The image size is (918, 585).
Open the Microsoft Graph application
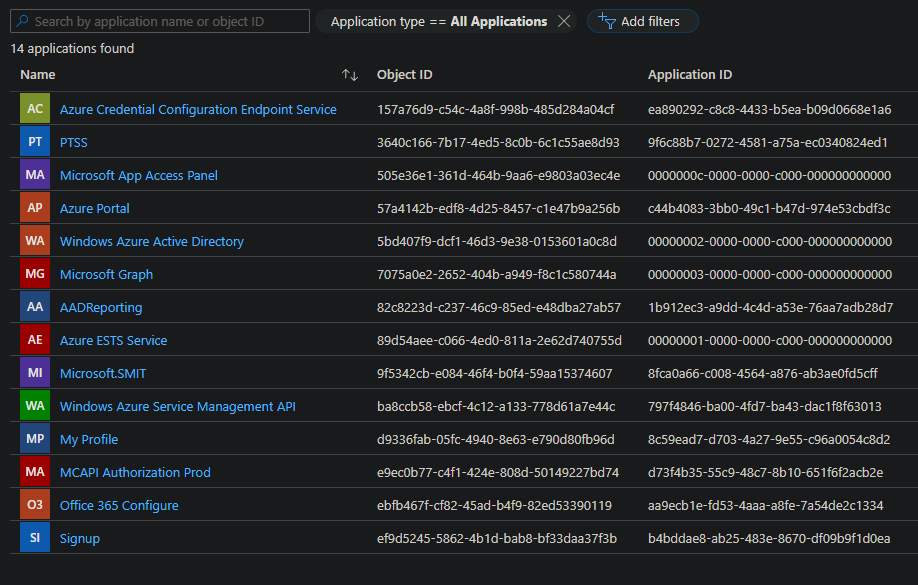click(106, 274)
